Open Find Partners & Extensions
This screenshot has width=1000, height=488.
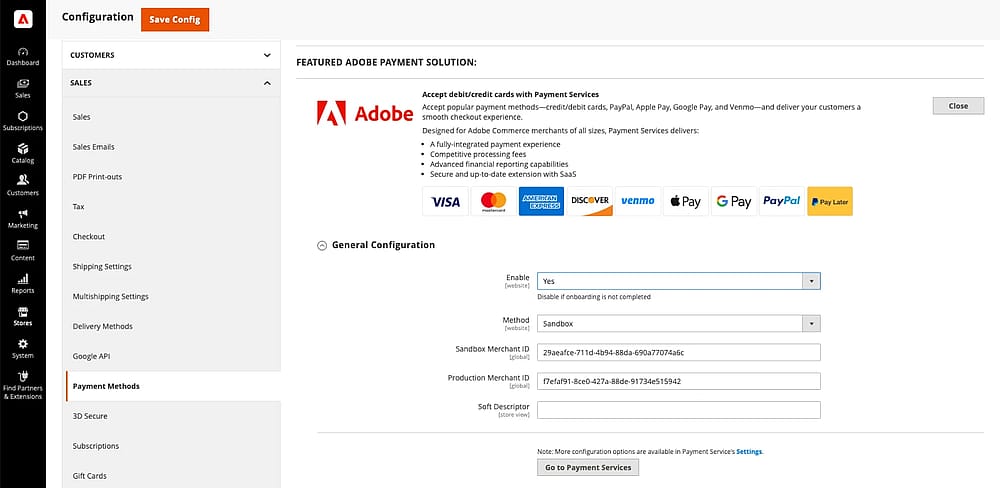23,385
